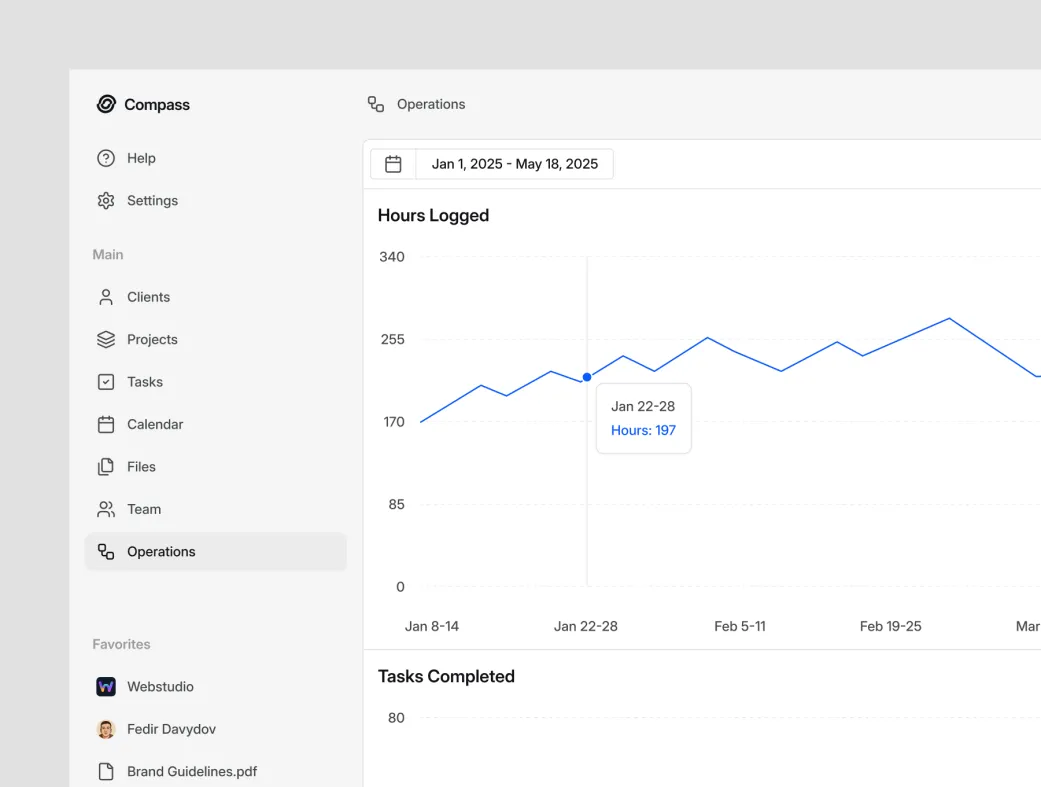
Task: Click the Hours Logged chart heading
Action: (433, 216)
